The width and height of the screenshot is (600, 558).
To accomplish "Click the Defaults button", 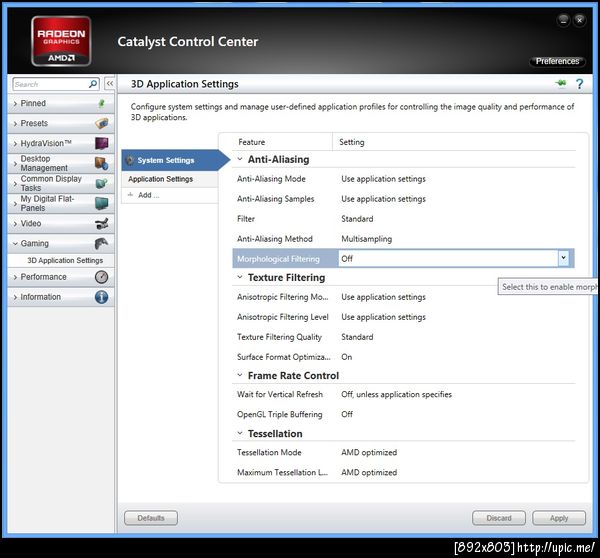I will (151, 518).
